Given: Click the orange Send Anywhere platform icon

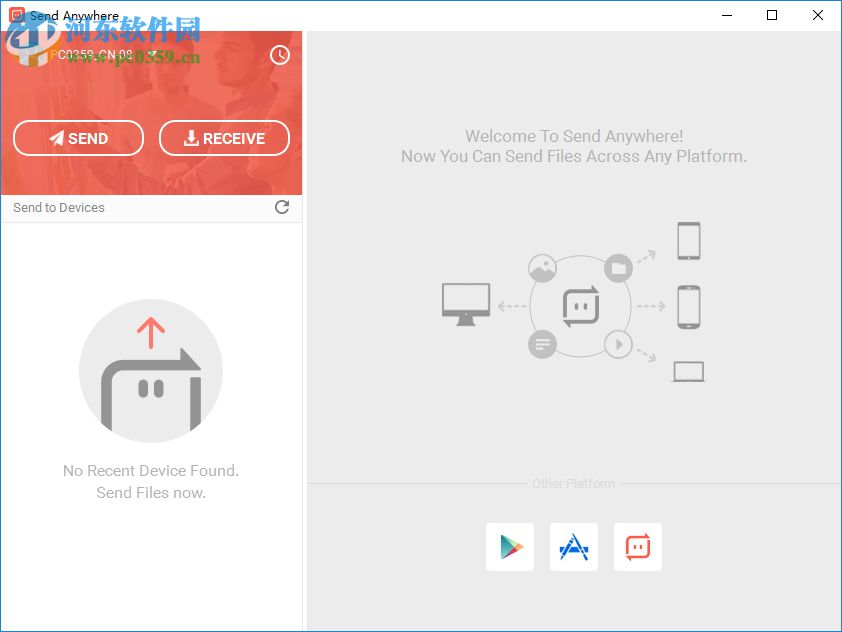Looking at the screenshot, I should (637, 547).
